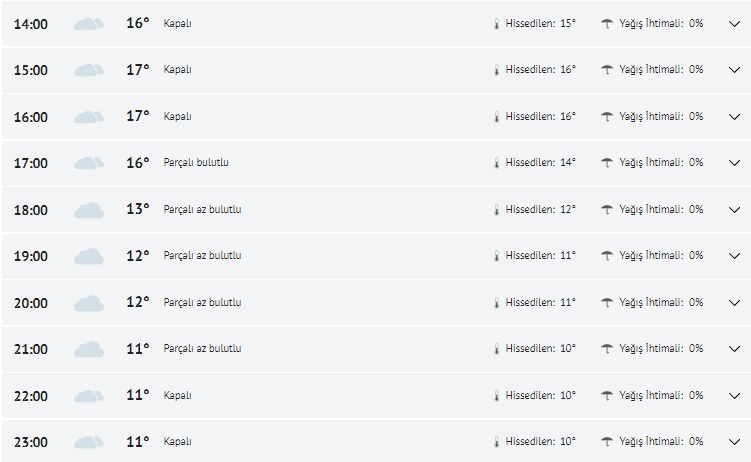Image resolution: width=751 pixels, height=462 pixels.
Task: Click the cloud icon in the 18:00 row
Action: (89, 210)
